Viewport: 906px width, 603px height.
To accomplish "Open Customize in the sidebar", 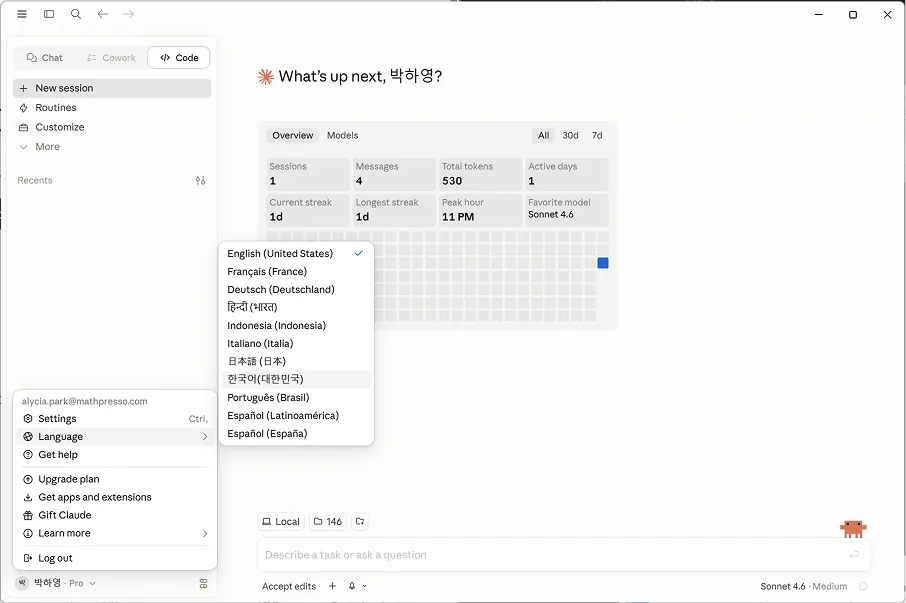I will (x=112, y=127).
